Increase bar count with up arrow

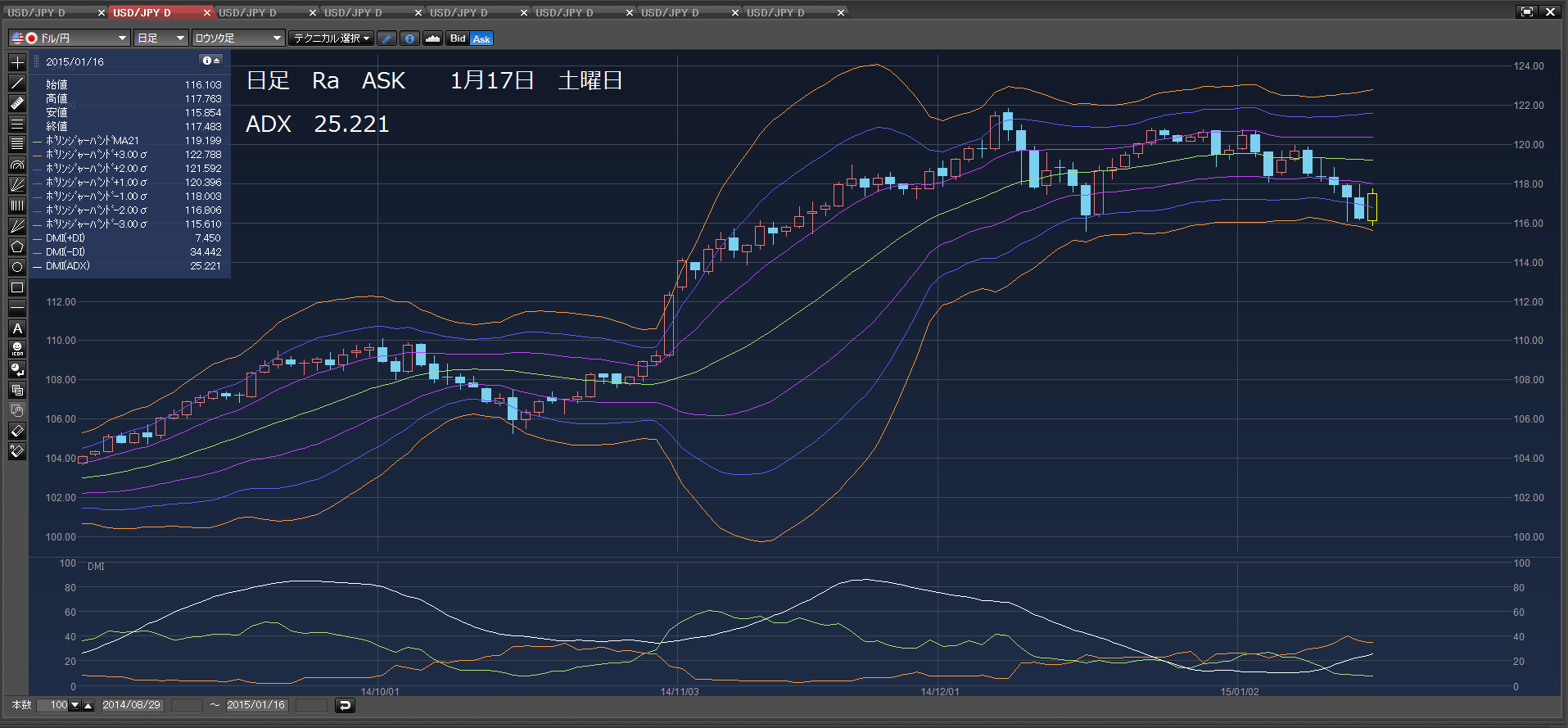tap(88, 705)
